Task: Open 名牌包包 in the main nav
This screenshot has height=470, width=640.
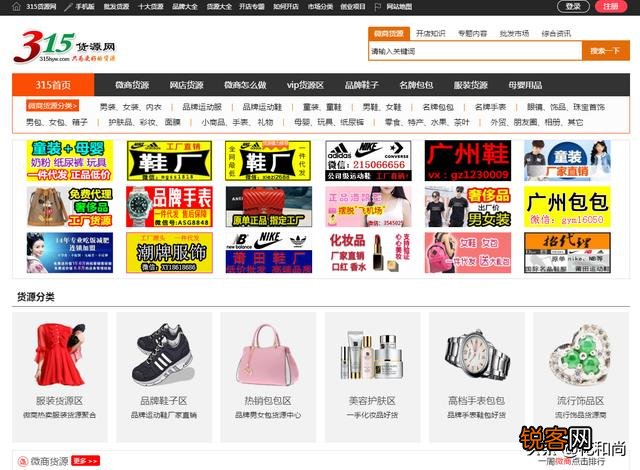Action: coord(416,85)
